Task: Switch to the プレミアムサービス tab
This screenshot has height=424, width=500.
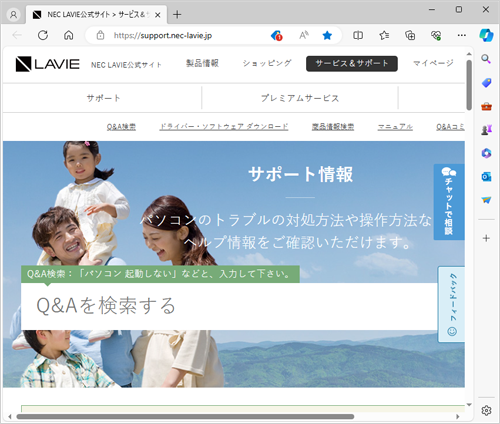Action: [300, 98]
